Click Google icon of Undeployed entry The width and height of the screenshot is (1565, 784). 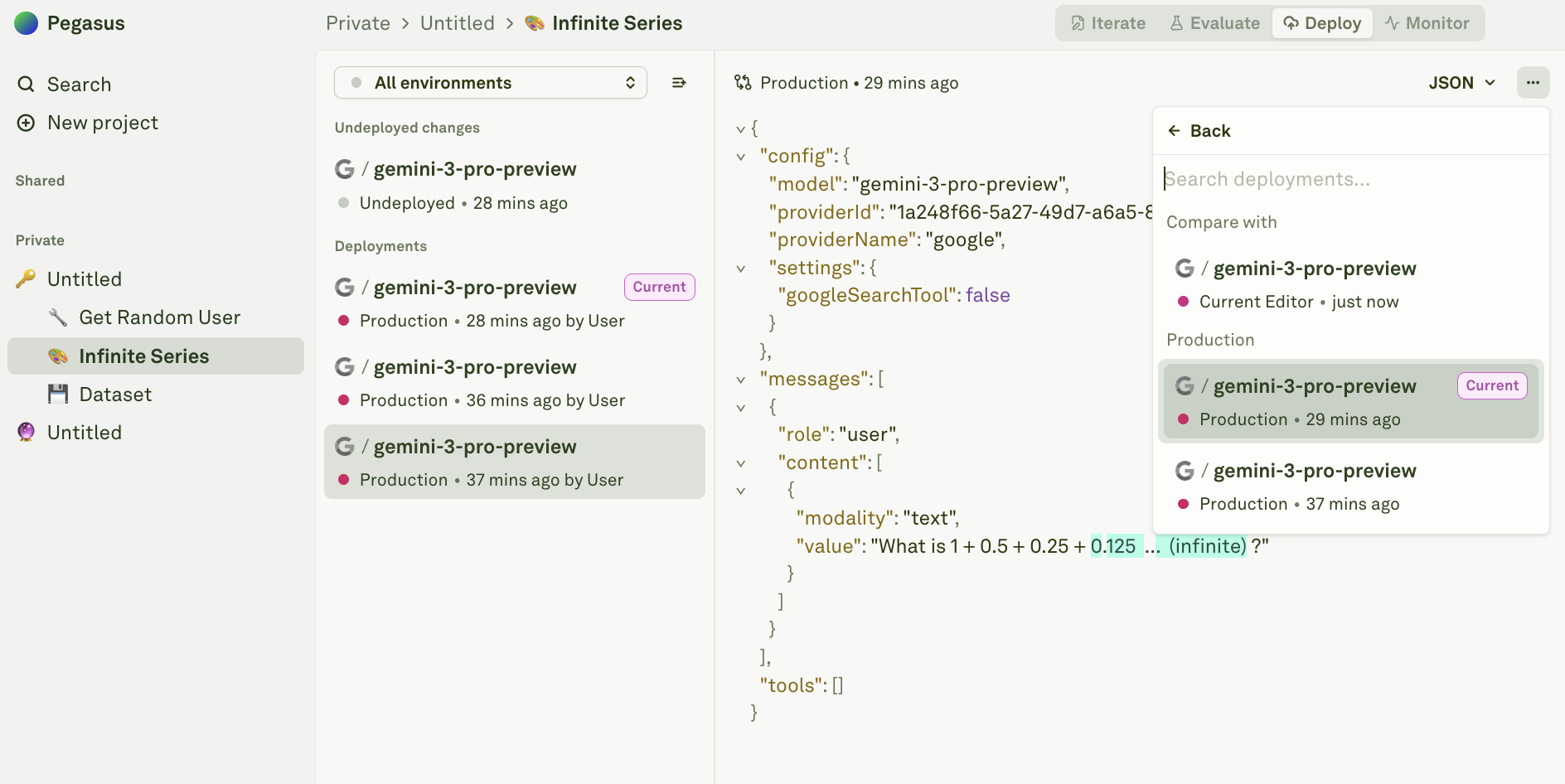pos(345,169)
